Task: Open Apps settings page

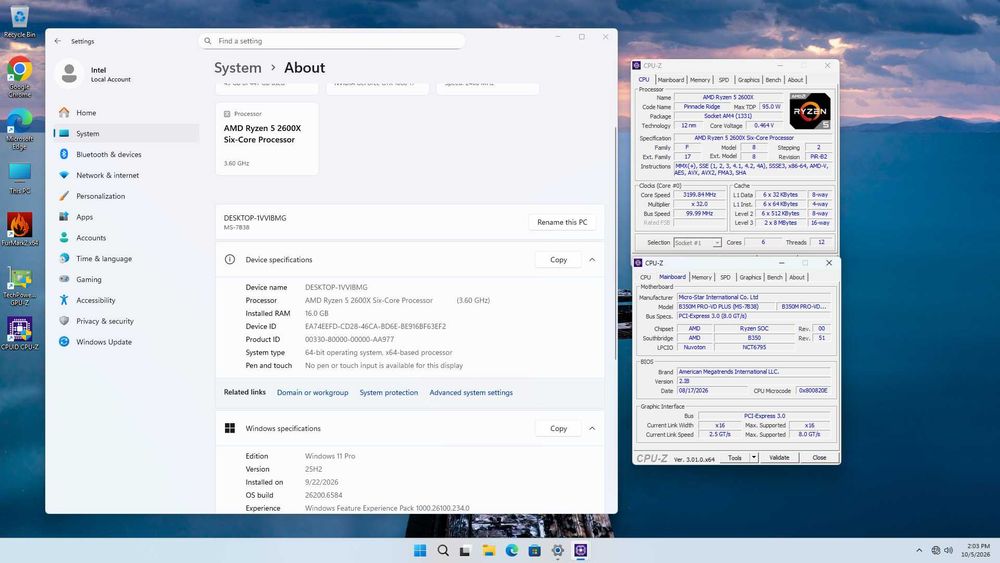Action: [126, 217]
